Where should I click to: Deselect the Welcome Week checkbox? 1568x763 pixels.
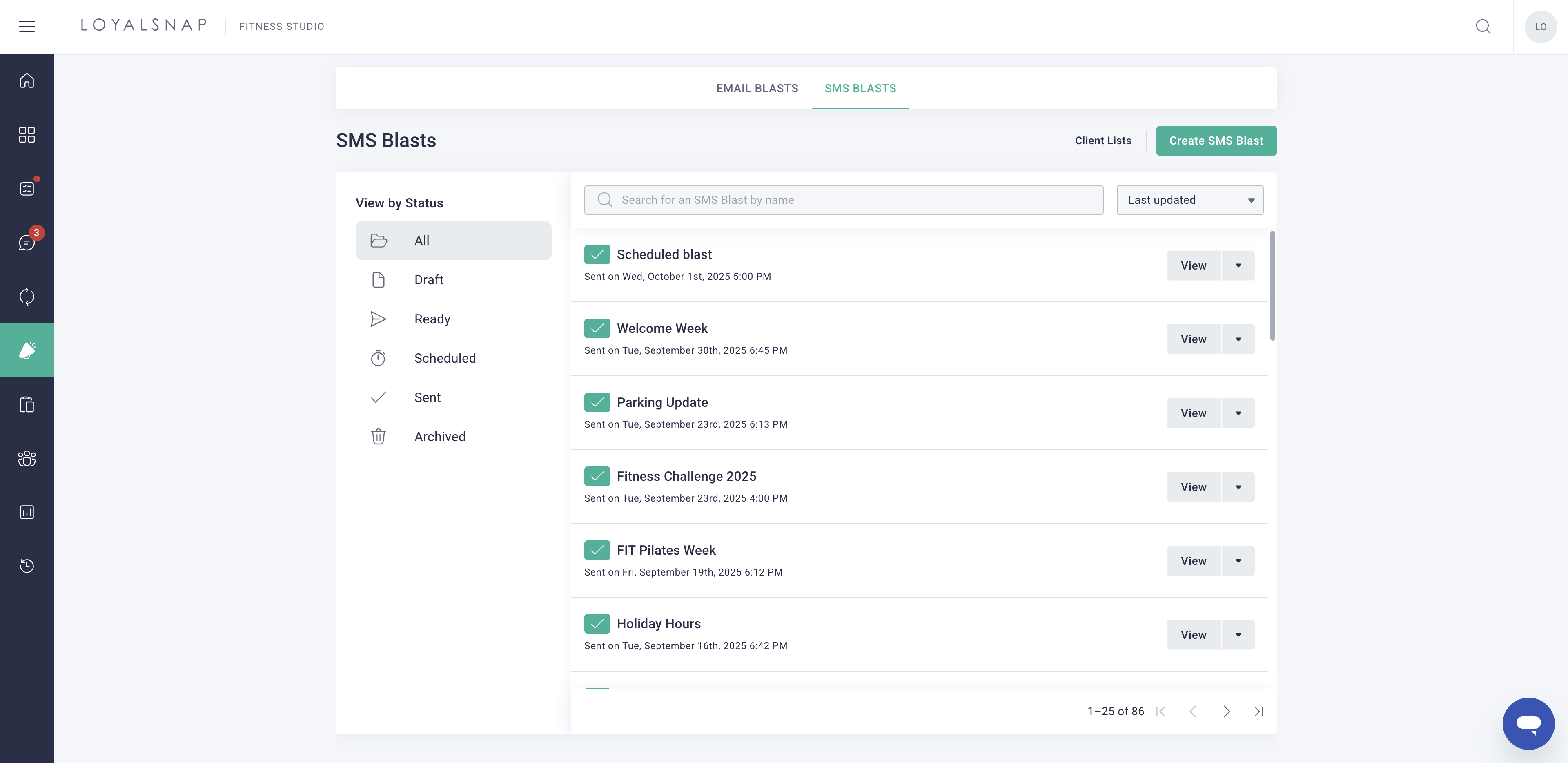click(597, 328)
